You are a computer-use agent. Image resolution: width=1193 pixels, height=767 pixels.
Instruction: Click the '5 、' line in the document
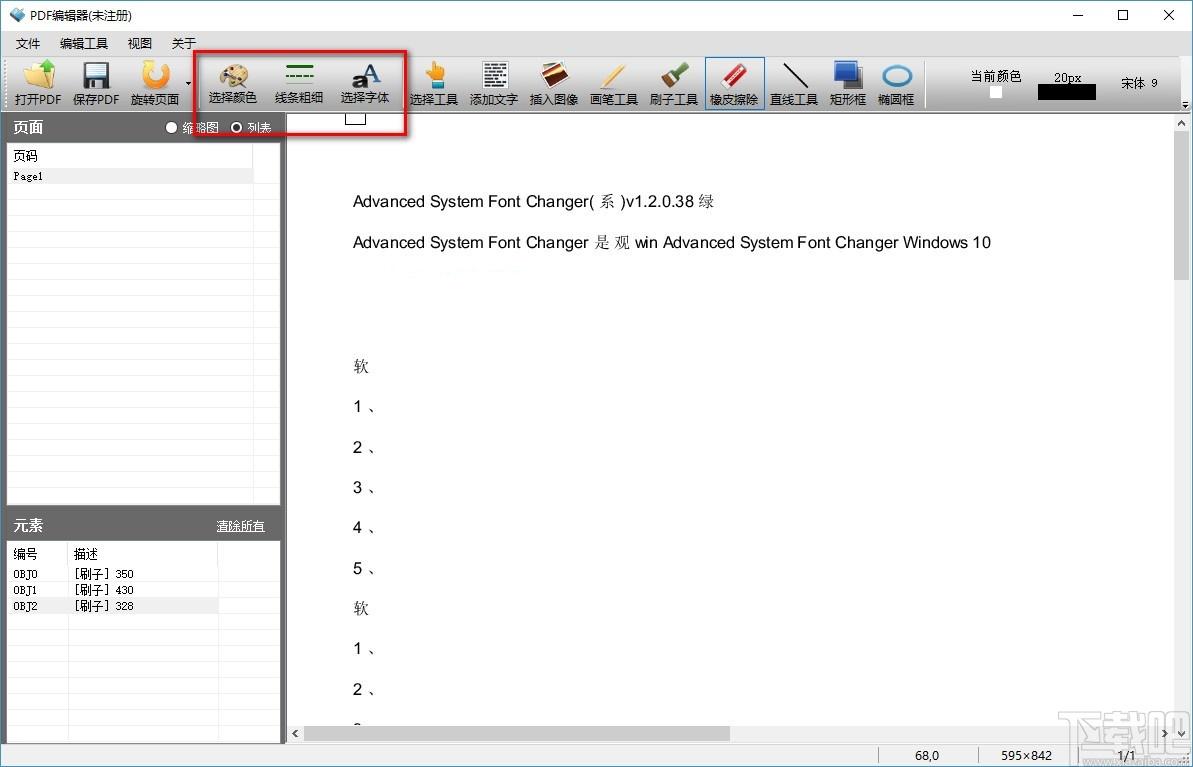click(x=364, y=568)
